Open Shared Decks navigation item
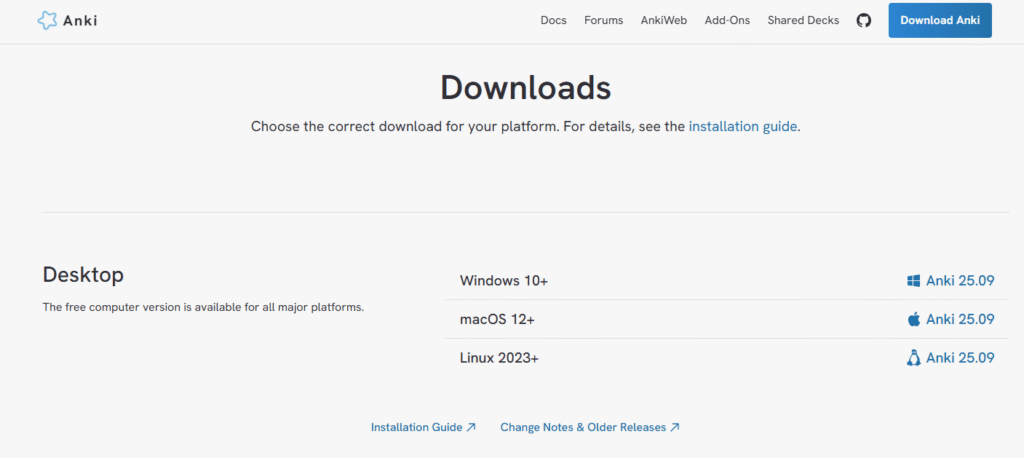This screenshot has width=1024, height=458. [x=803, y=20]
